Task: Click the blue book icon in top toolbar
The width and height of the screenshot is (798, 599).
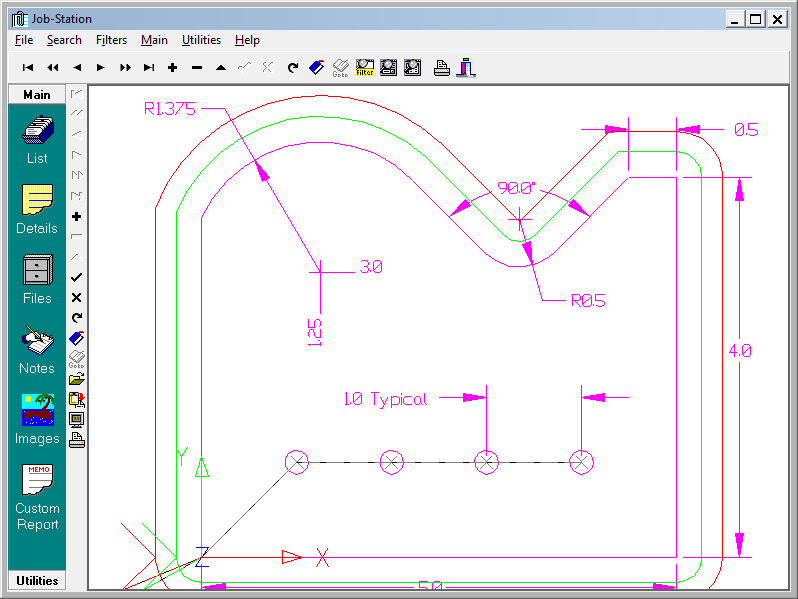Action: [317, 67]
